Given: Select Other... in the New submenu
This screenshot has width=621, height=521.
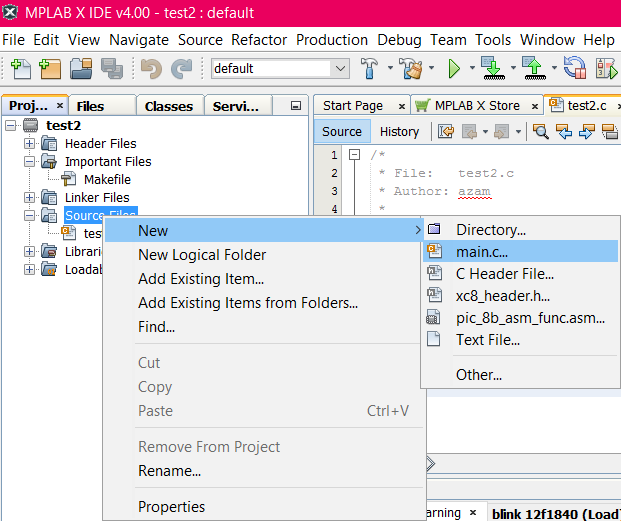Looking at the screenshot, I should pos(520,375).
